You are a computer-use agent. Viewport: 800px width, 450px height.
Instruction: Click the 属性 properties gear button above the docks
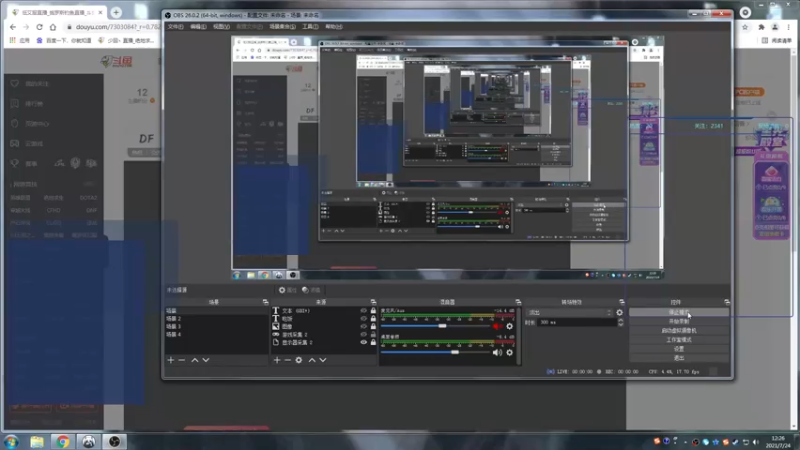288,290
